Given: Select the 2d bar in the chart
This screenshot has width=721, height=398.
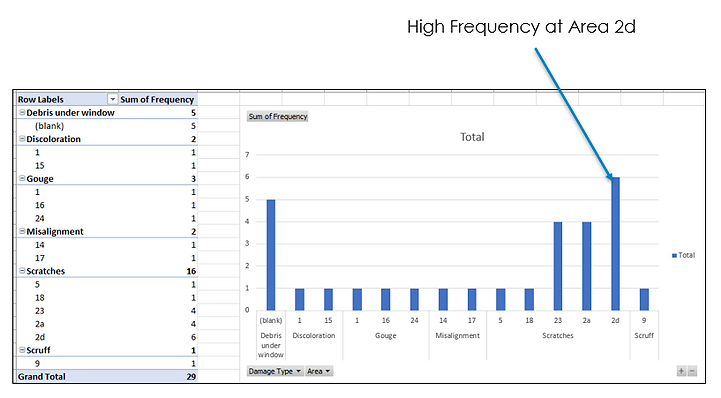Looking at the screenshot, I should point(615,244).
